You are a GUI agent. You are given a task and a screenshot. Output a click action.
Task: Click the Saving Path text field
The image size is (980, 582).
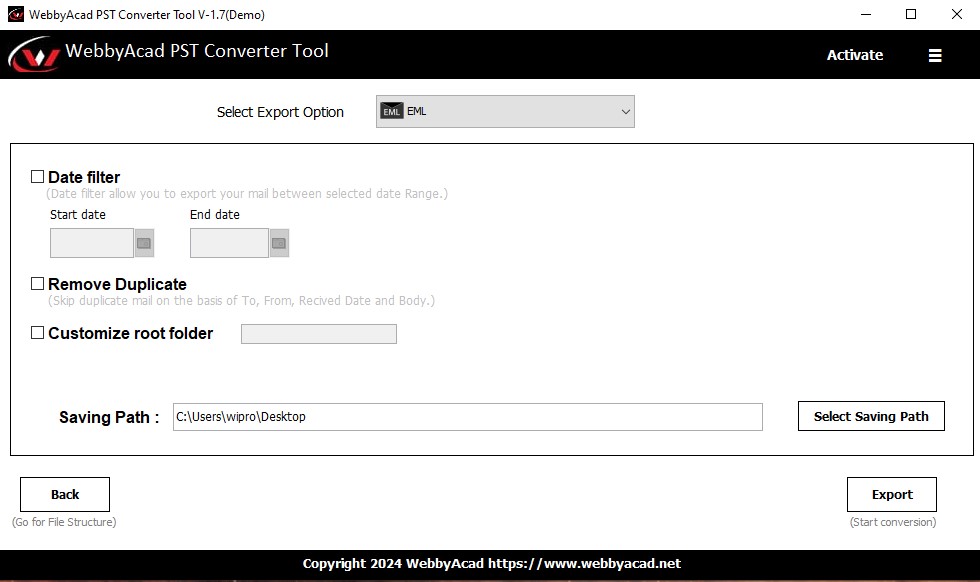[x=468, y=417]
